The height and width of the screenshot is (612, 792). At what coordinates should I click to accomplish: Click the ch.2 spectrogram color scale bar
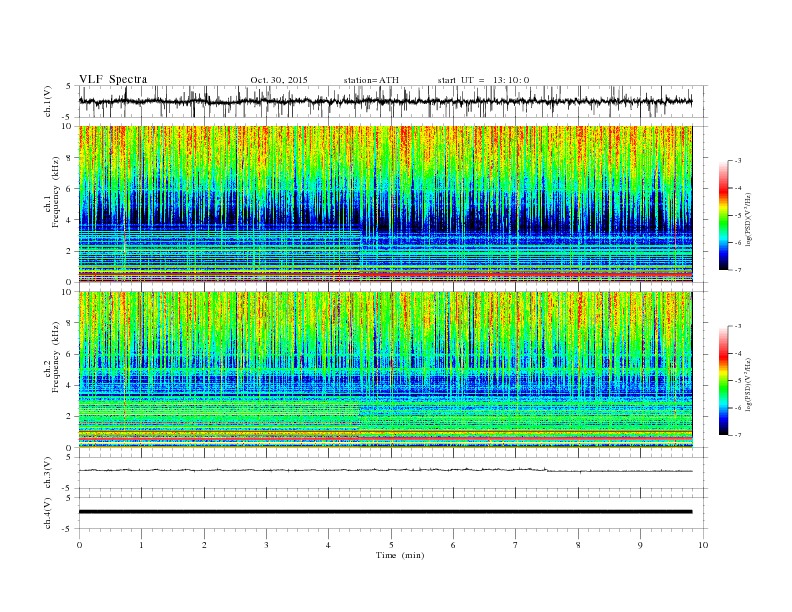tap(723, 381)
